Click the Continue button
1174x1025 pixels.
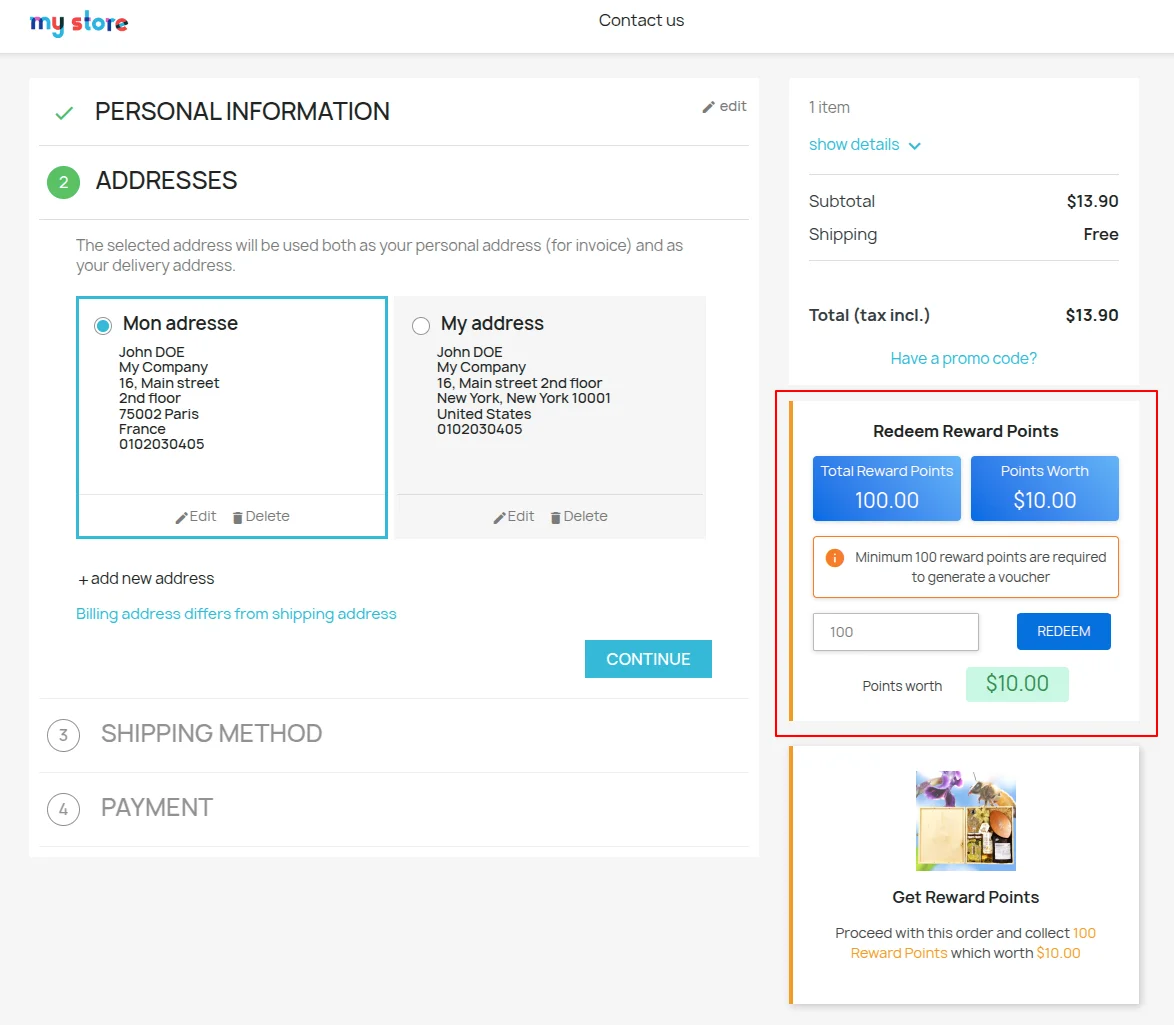click(x=647, y=658)
